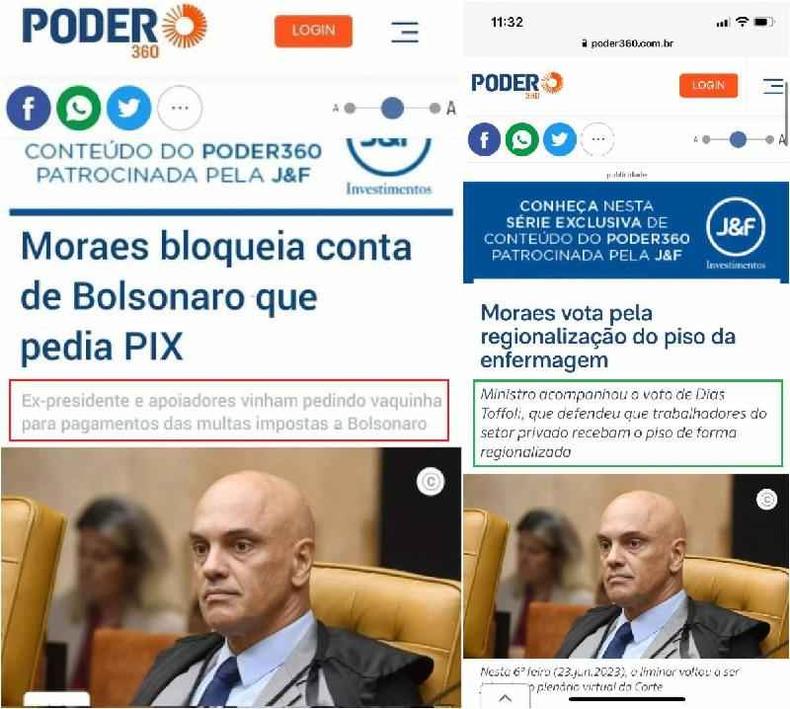Click LOGIN button on right page
The height and width of the screenshot is (709, 790).
coord(708,85)
